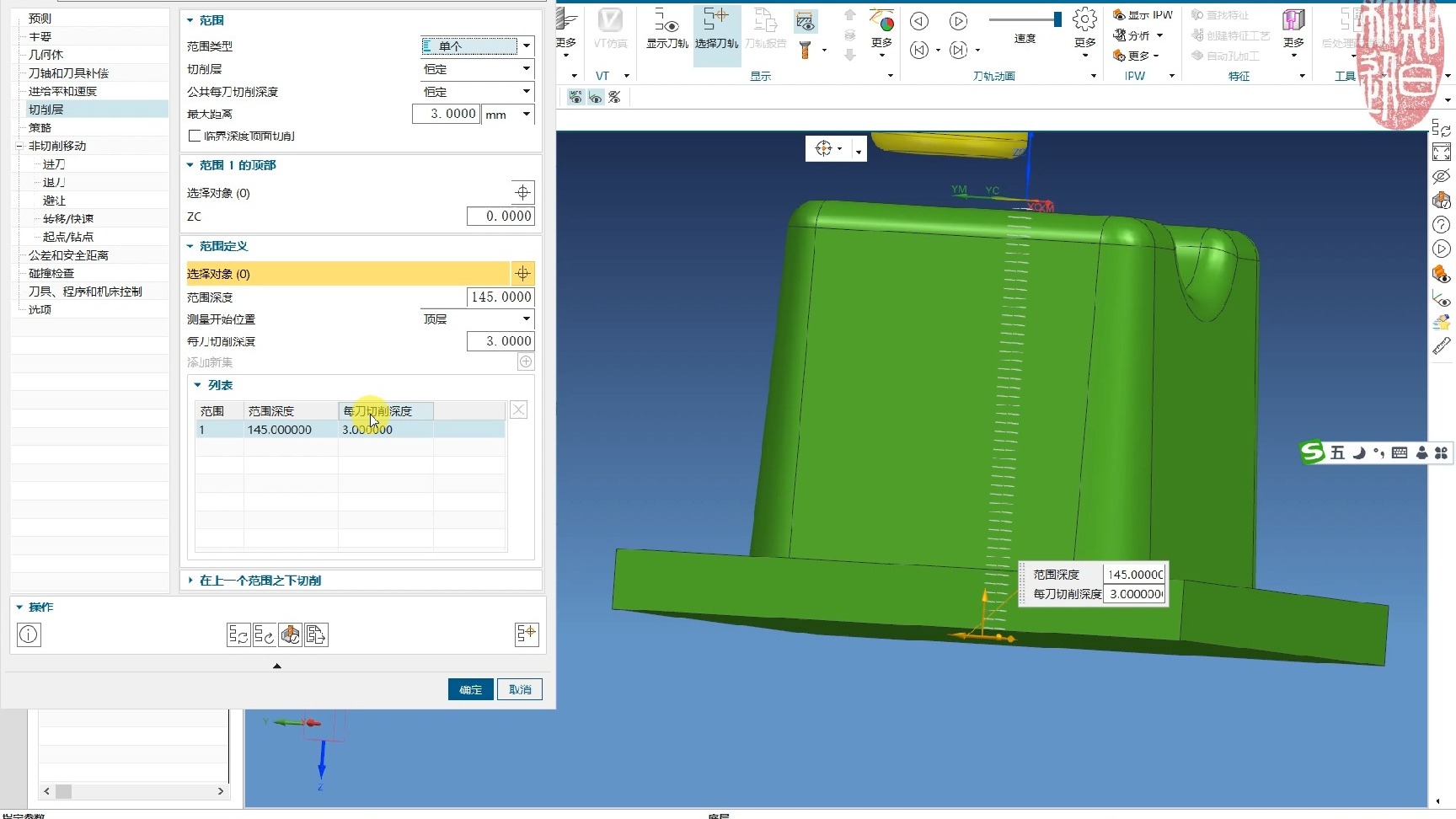Select 策略 in the dialog tree

coord(40,127)
